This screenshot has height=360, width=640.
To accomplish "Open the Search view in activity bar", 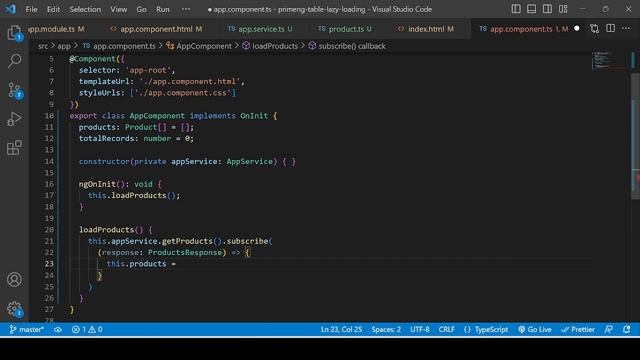I will [14, 61].
